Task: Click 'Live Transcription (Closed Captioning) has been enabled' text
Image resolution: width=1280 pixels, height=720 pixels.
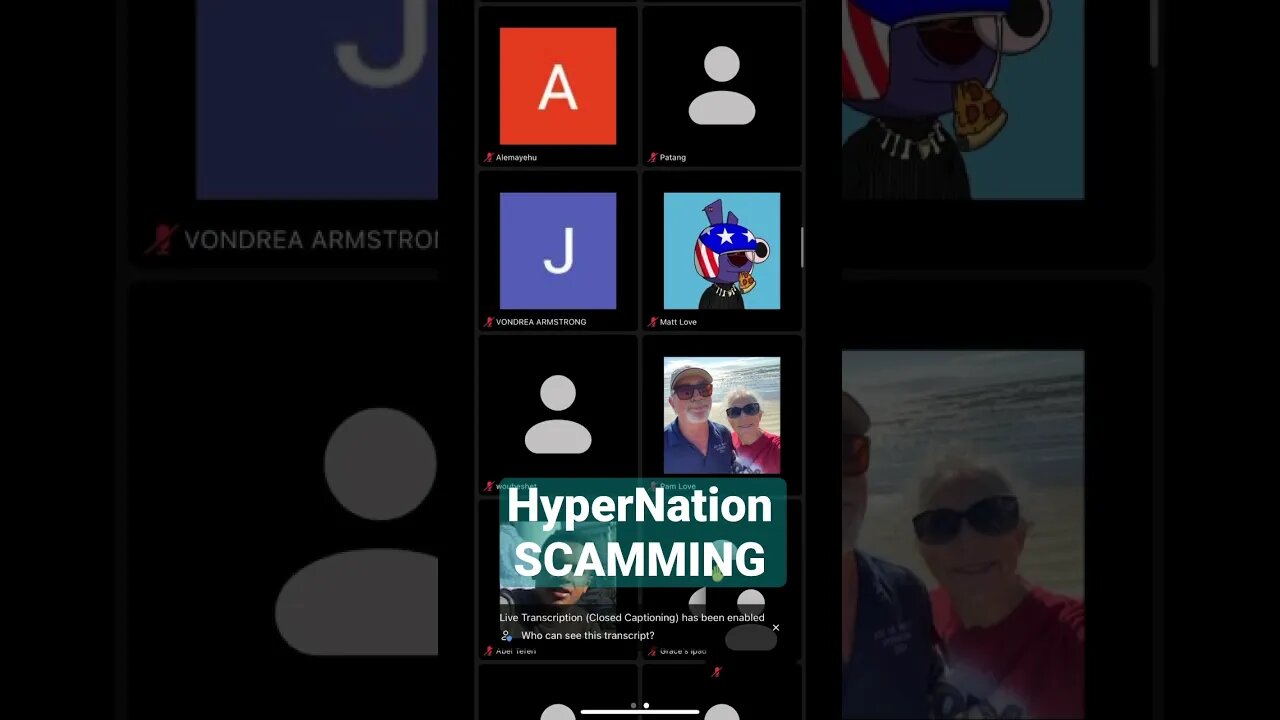Action: (632, 618)
